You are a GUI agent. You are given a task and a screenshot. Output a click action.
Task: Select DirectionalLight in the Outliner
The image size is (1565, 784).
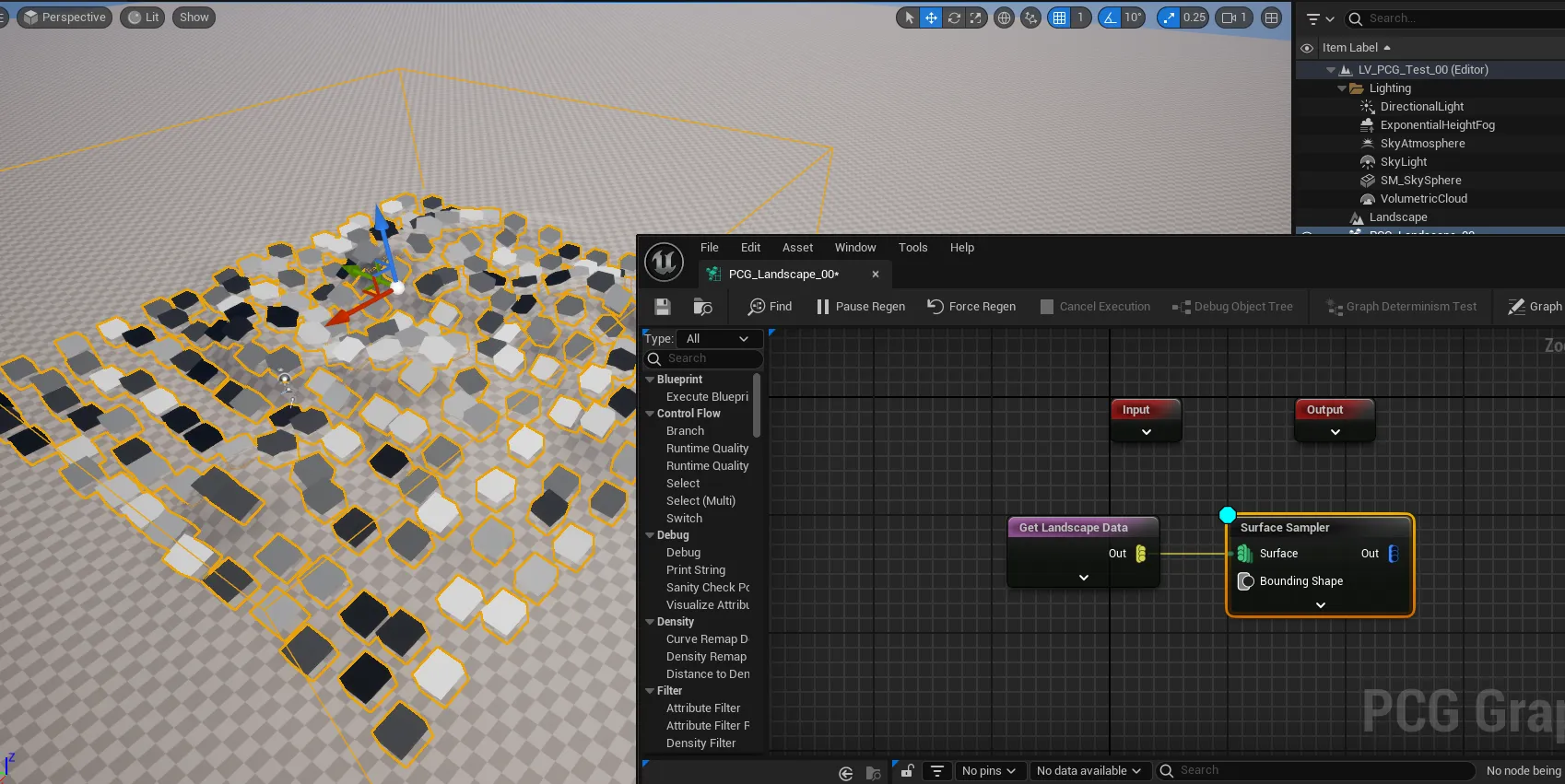pyautogui.click(x=1422, y=107)
